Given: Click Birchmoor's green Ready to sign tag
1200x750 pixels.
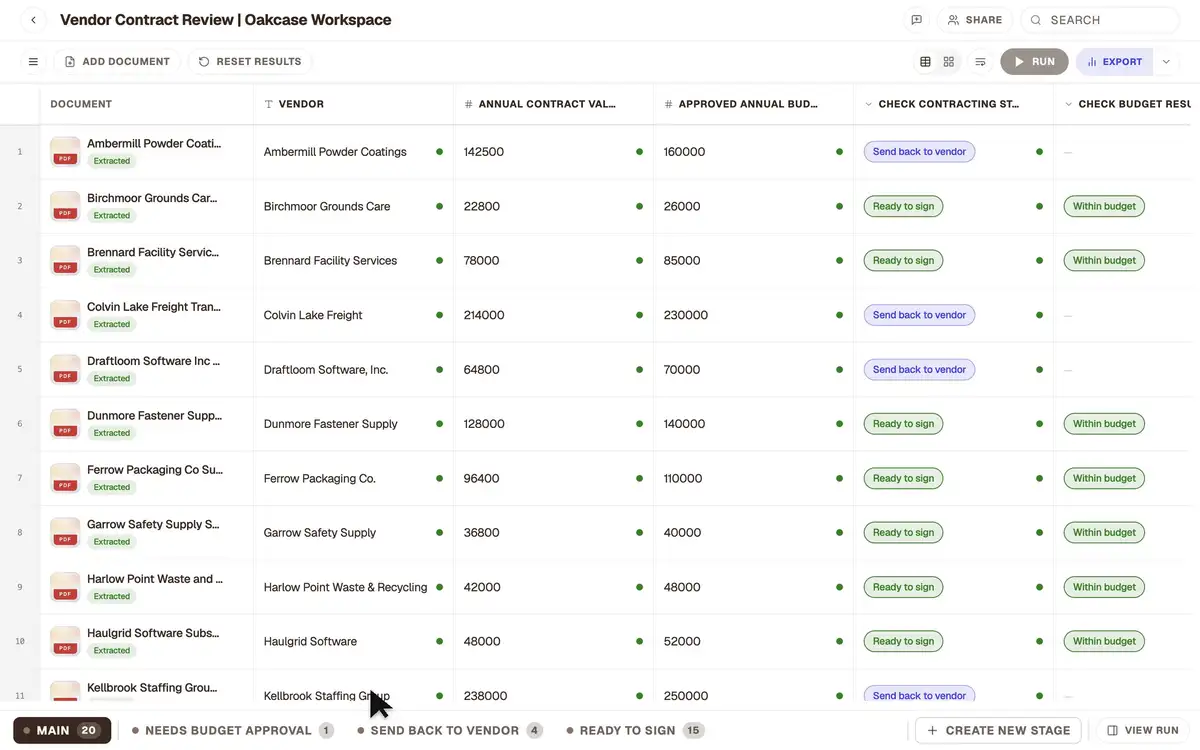Looking at the screenshot, I should [903, 206].
